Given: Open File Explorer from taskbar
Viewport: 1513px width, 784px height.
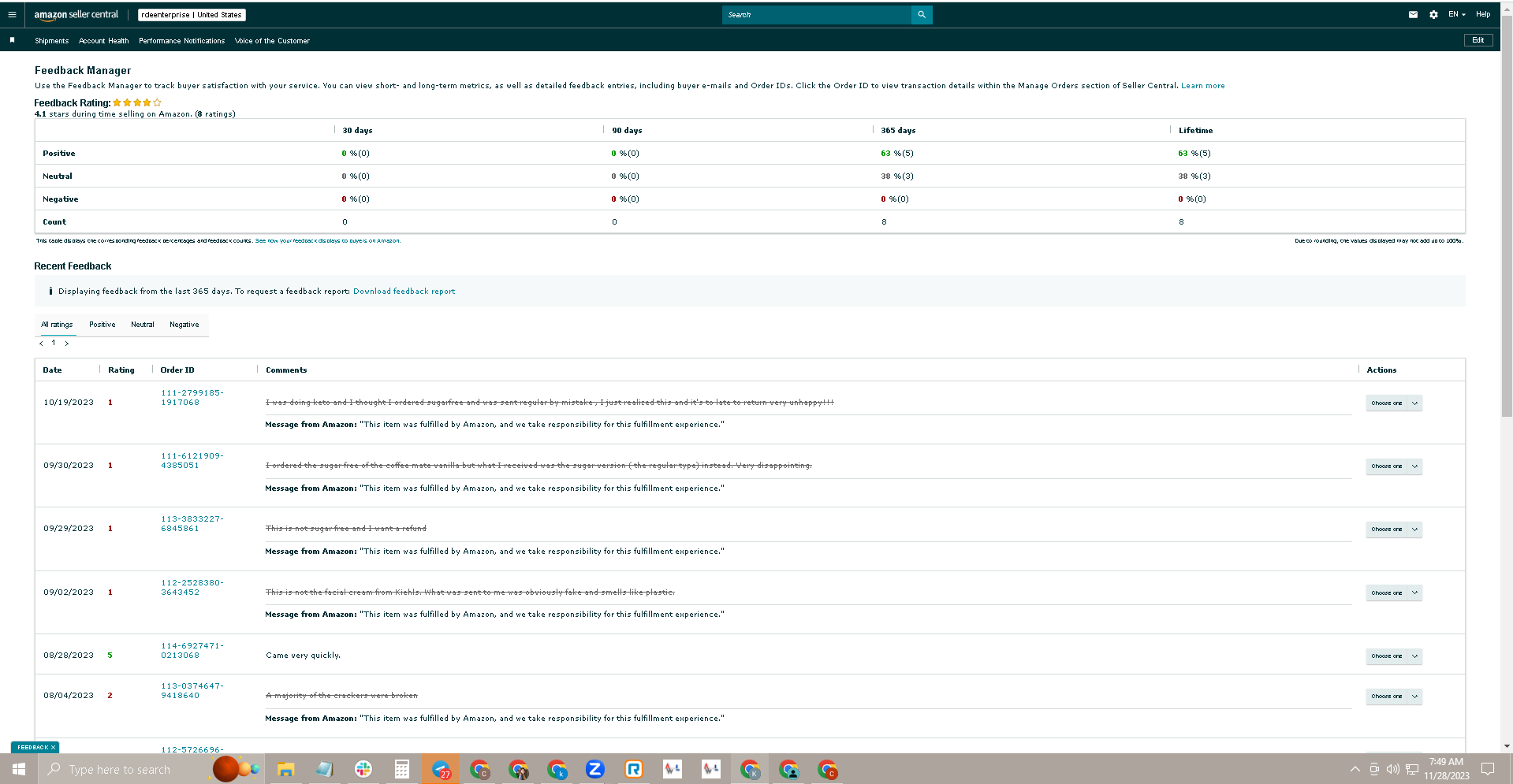Looking at the screenshot, I should (x=285, y=769).
